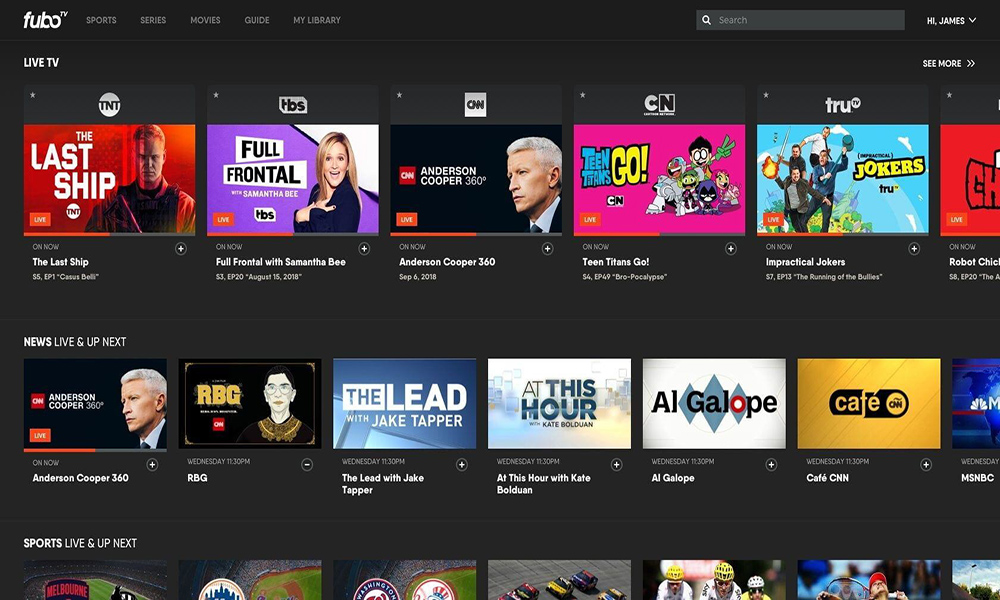Add Anderson Cooper 360 in News row
Image resolution: width=1000 pixels, height=600 pixels.
click(152, 465)
